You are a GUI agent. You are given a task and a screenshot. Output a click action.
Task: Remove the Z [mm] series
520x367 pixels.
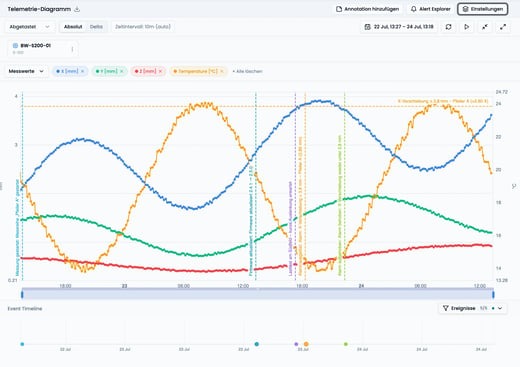(160, 71)
